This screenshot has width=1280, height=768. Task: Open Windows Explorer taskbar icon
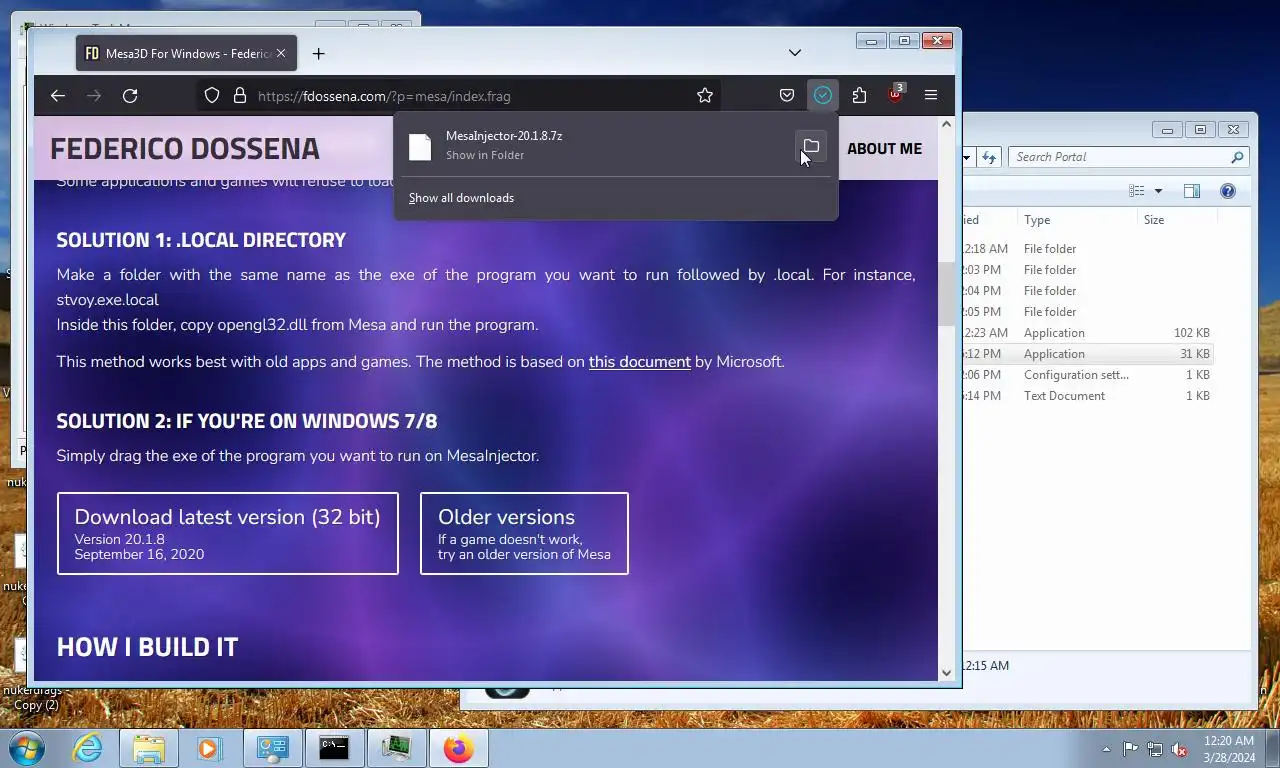pyautogui.click(x=149, y=748)
